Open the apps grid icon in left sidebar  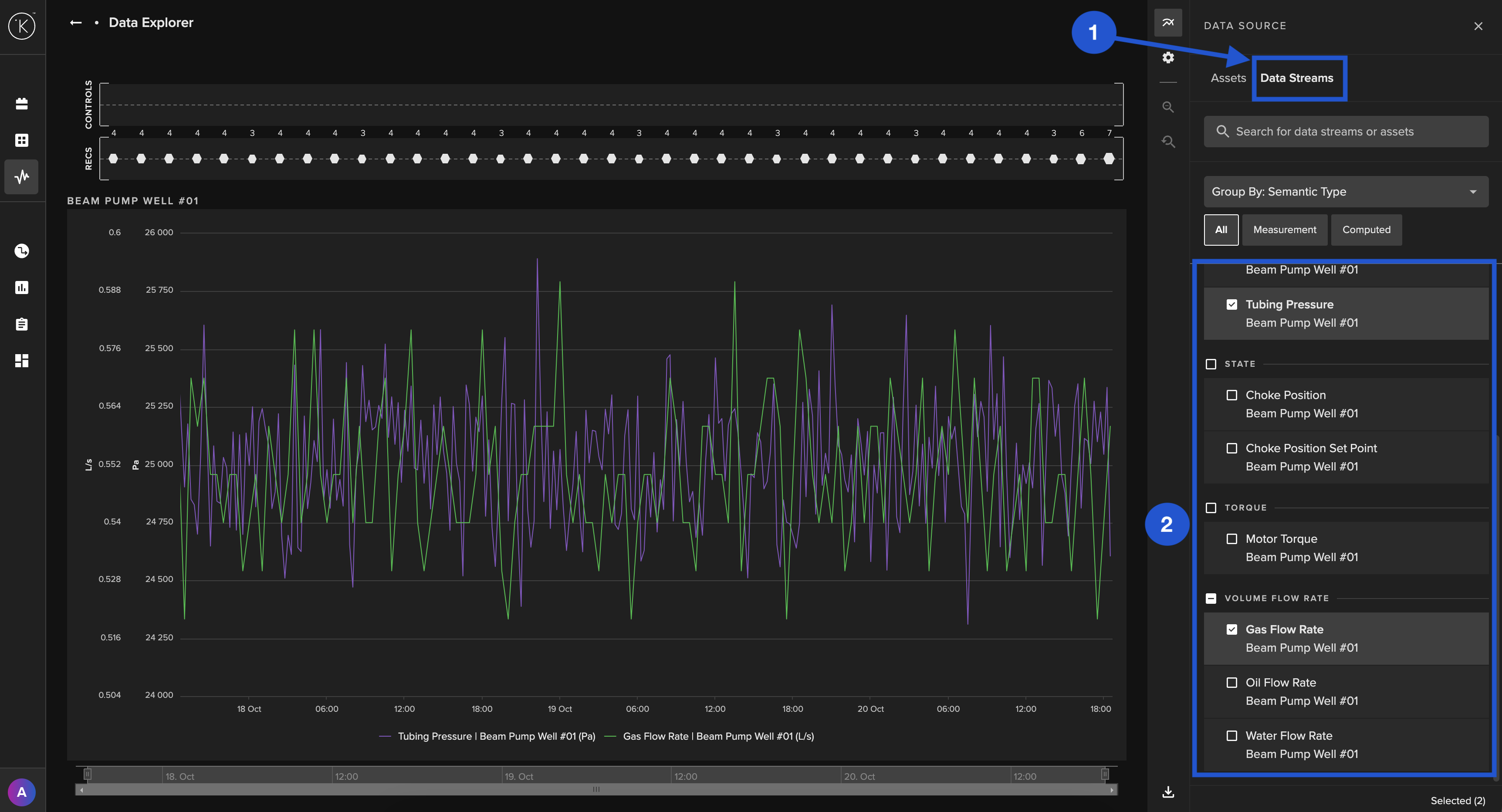(22, 139)
